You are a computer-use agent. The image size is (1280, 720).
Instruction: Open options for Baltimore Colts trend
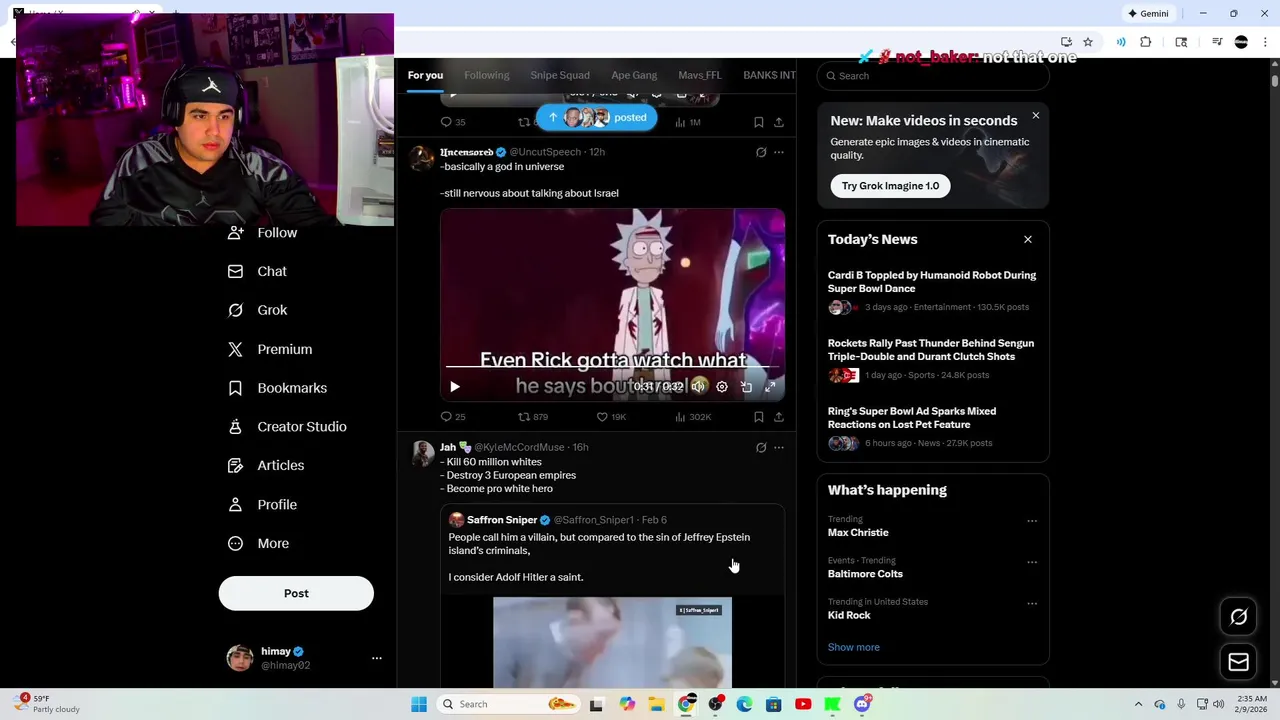point(1032,562)
